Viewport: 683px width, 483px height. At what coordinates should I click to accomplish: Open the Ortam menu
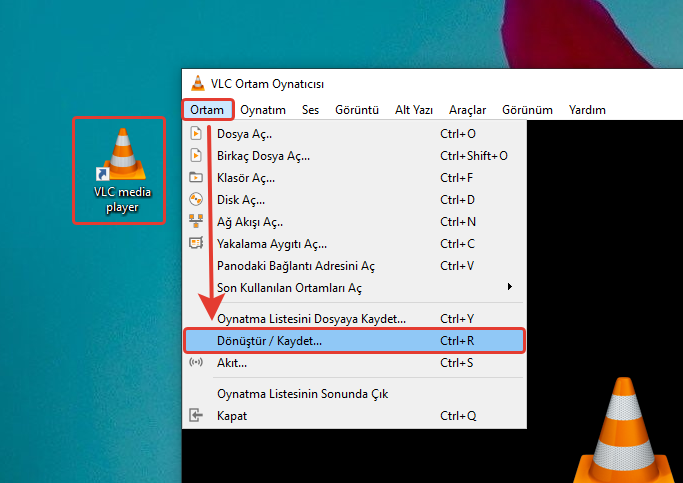point(207,110)
